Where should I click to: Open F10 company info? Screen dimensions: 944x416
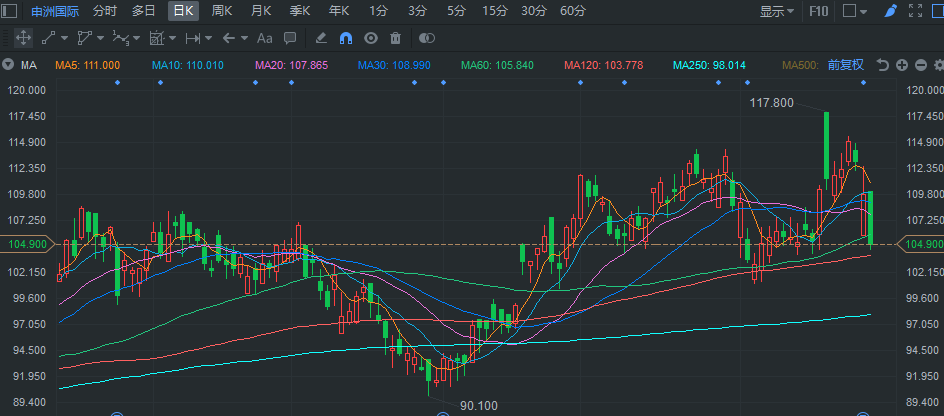click(818, 11)
